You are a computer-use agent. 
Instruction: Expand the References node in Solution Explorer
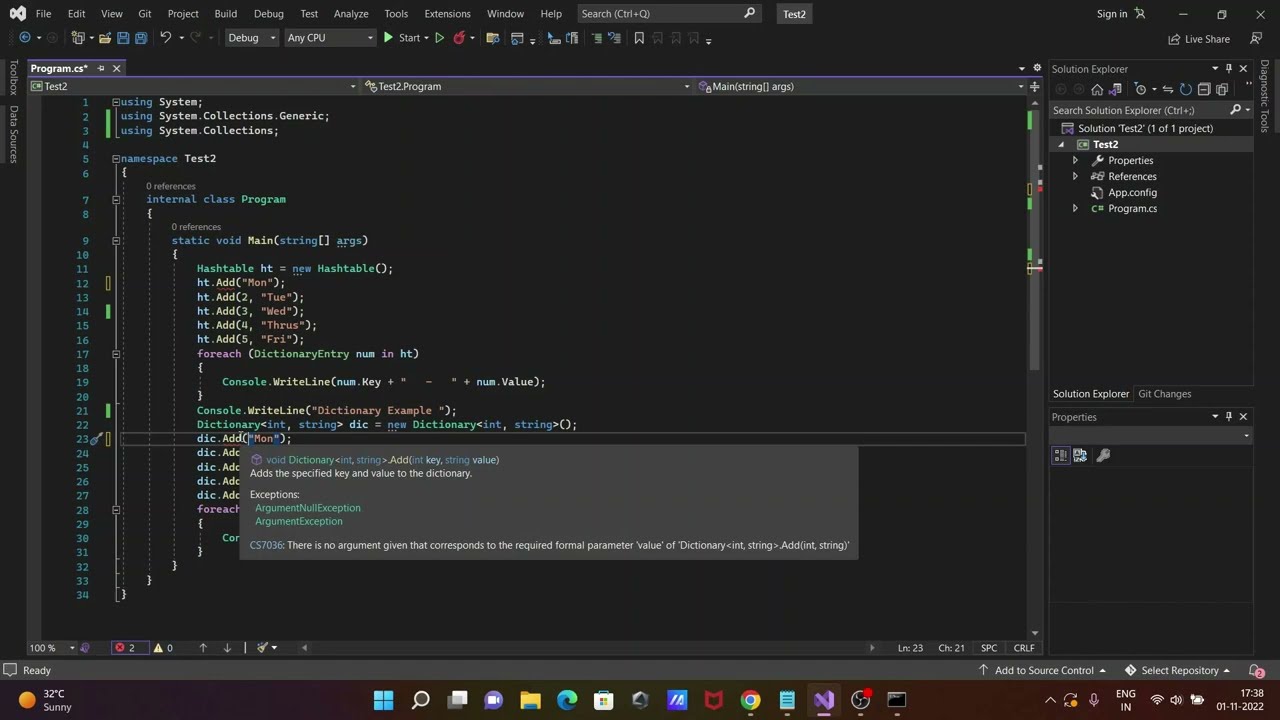click(x=1075, y=176)
